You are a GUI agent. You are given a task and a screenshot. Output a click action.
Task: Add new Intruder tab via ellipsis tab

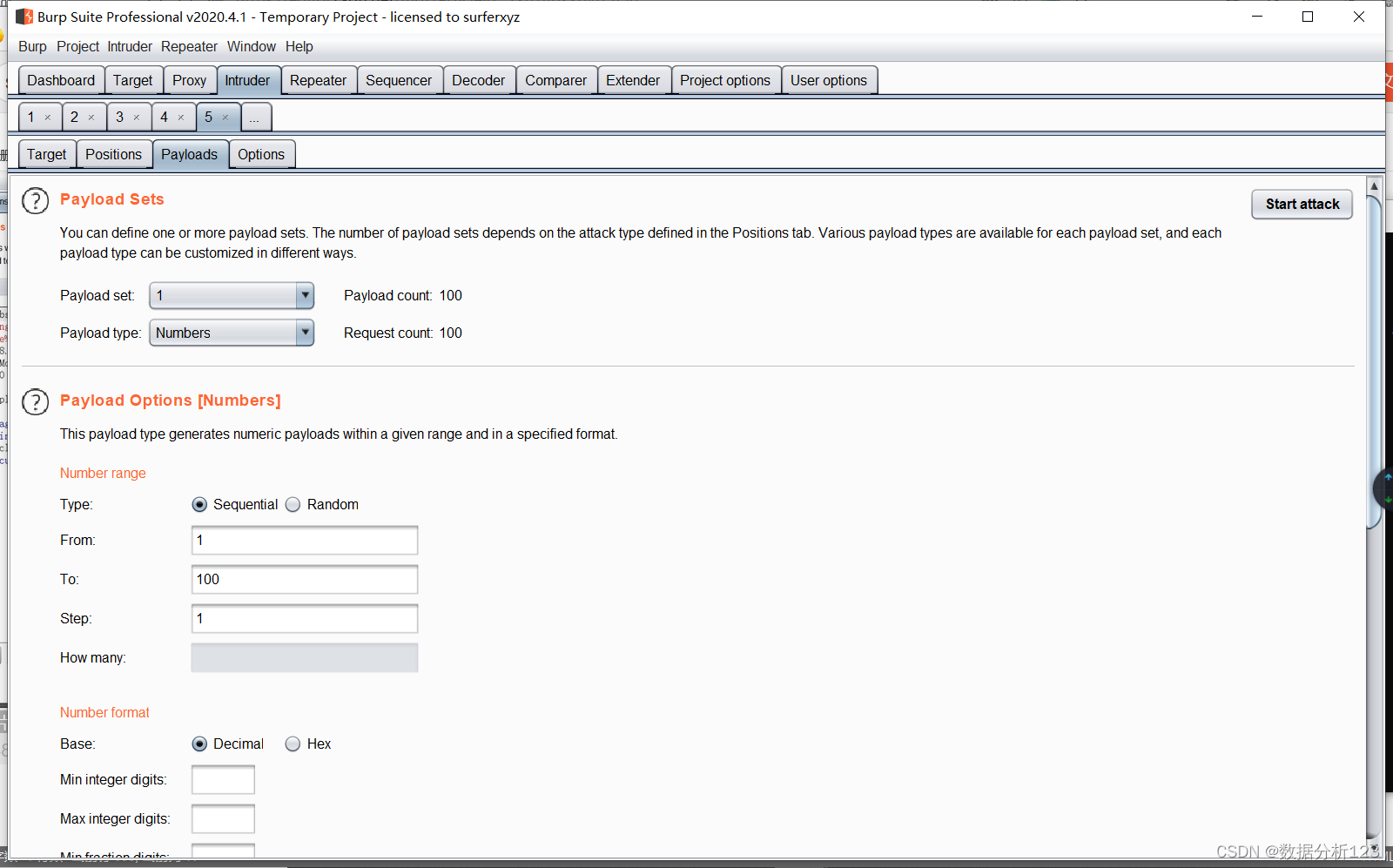255,117
